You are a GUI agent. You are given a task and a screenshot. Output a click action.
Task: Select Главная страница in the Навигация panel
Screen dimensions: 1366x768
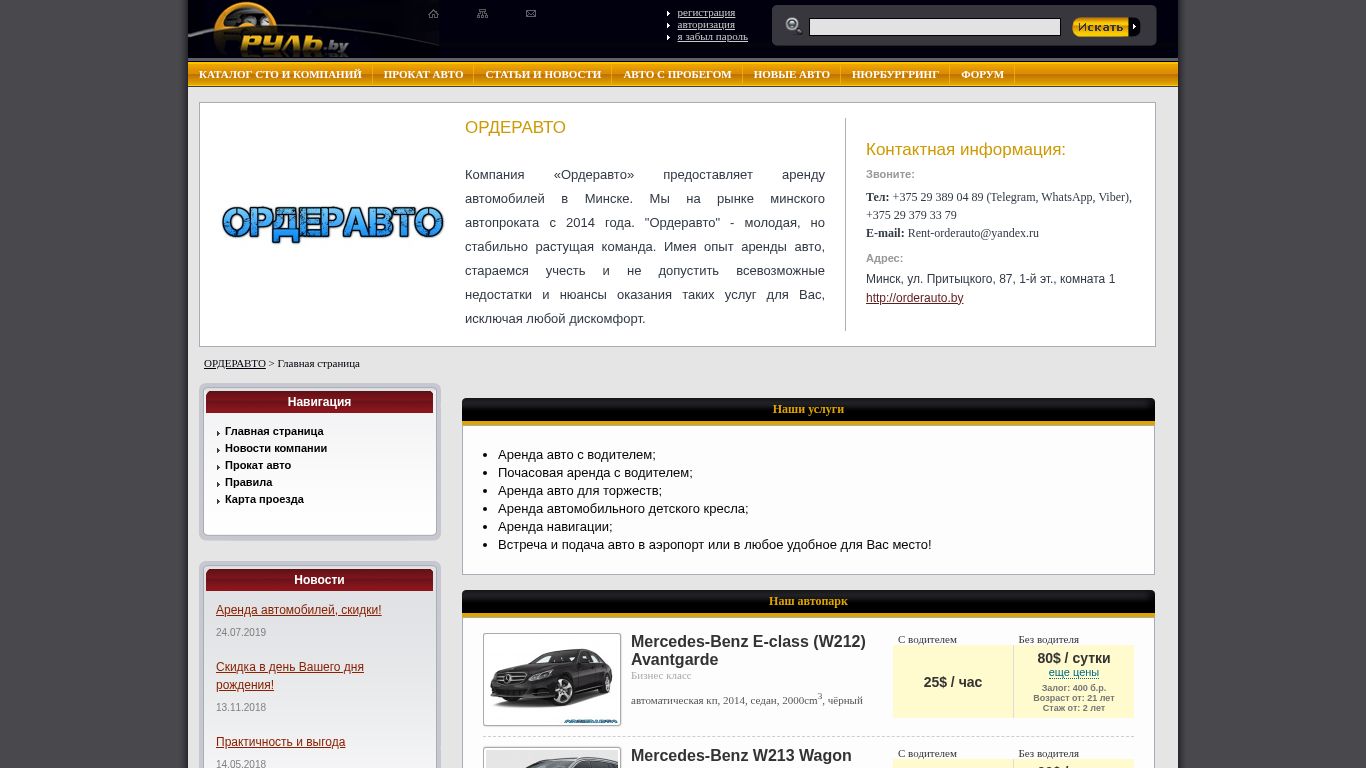(274, 431)
